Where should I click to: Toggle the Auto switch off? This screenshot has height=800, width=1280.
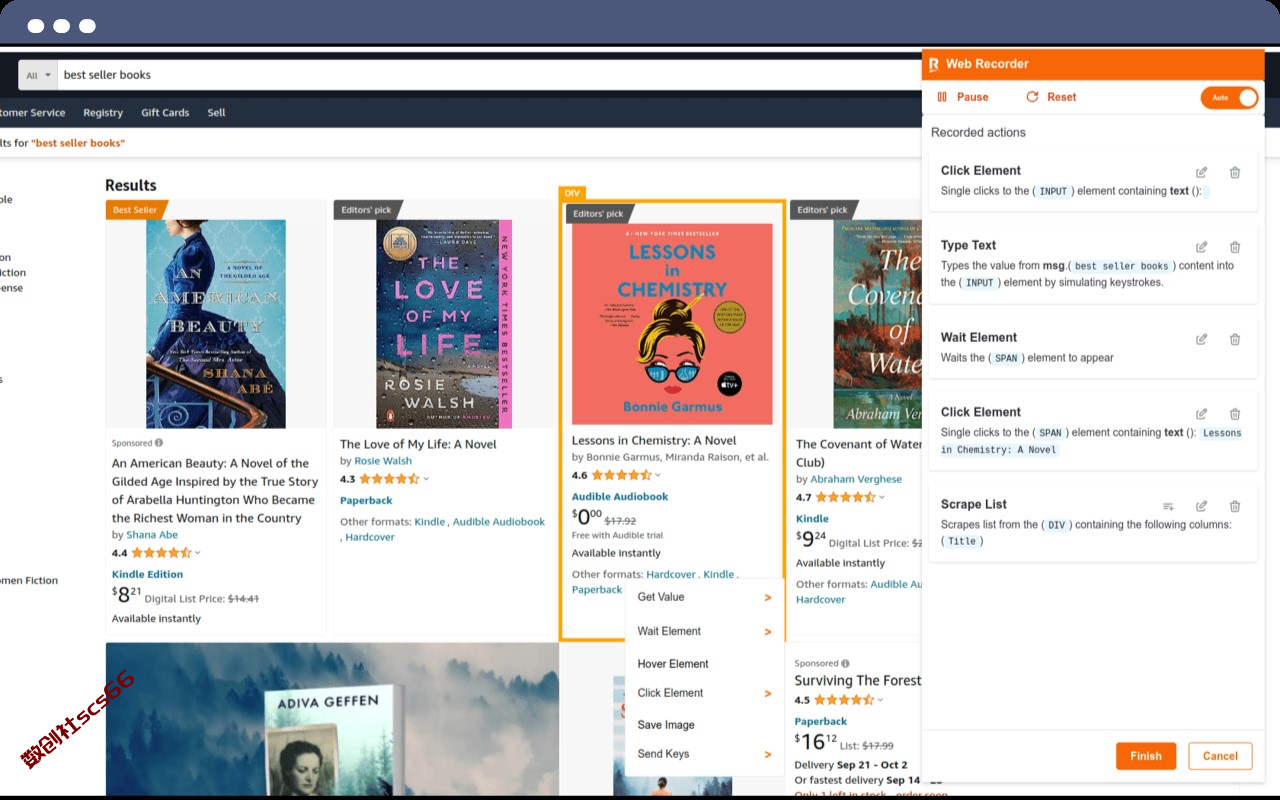[x=1229, y=97]
